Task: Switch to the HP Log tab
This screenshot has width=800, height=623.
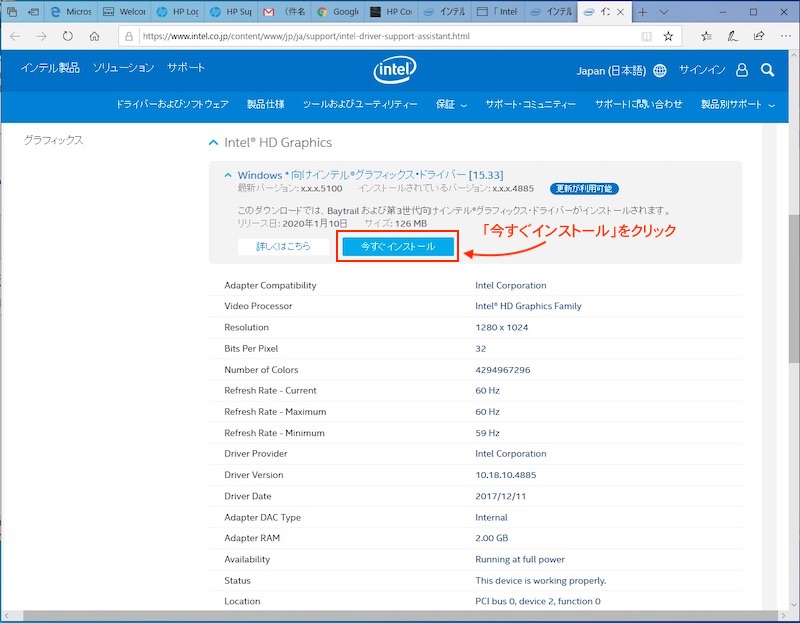Action: pyautogui.click(x=177, y=12)
